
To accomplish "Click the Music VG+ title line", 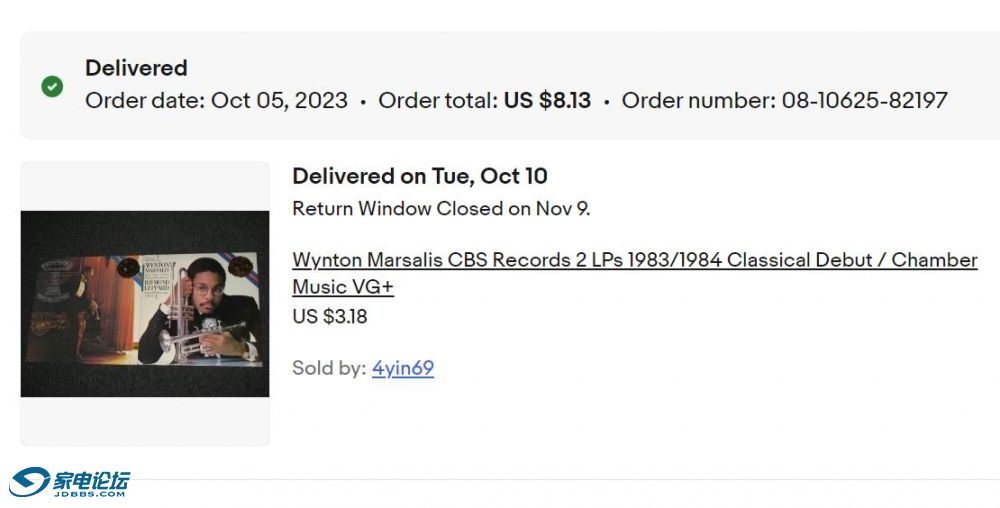I will click(343, 287).
